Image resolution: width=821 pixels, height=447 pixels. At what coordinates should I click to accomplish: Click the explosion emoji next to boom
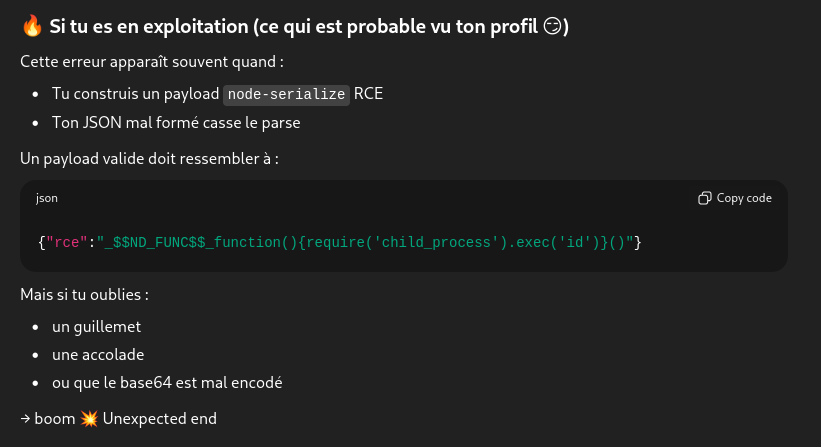click(87, 418)
